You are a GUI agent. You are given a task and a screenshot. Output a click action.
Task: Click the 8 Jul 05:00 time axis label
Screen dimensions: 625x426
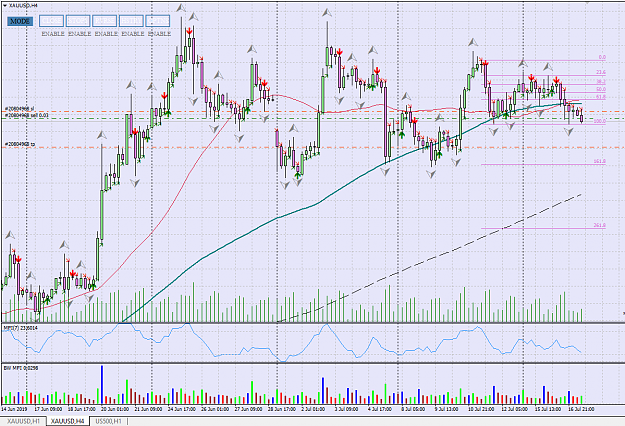click(x=415, y=409)
